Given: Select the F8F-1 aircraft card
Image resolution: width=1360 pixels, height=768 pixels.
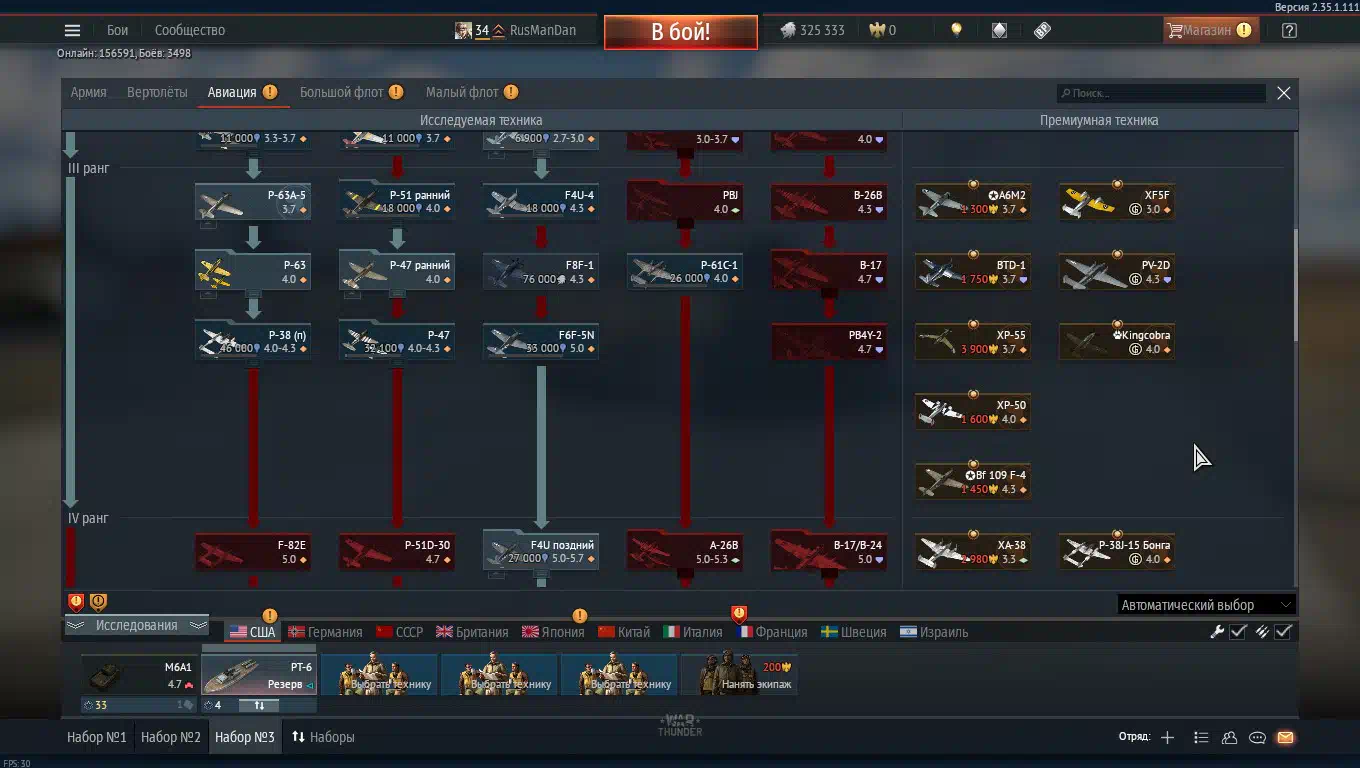Looking at the screenshot, I should (541, 272).
